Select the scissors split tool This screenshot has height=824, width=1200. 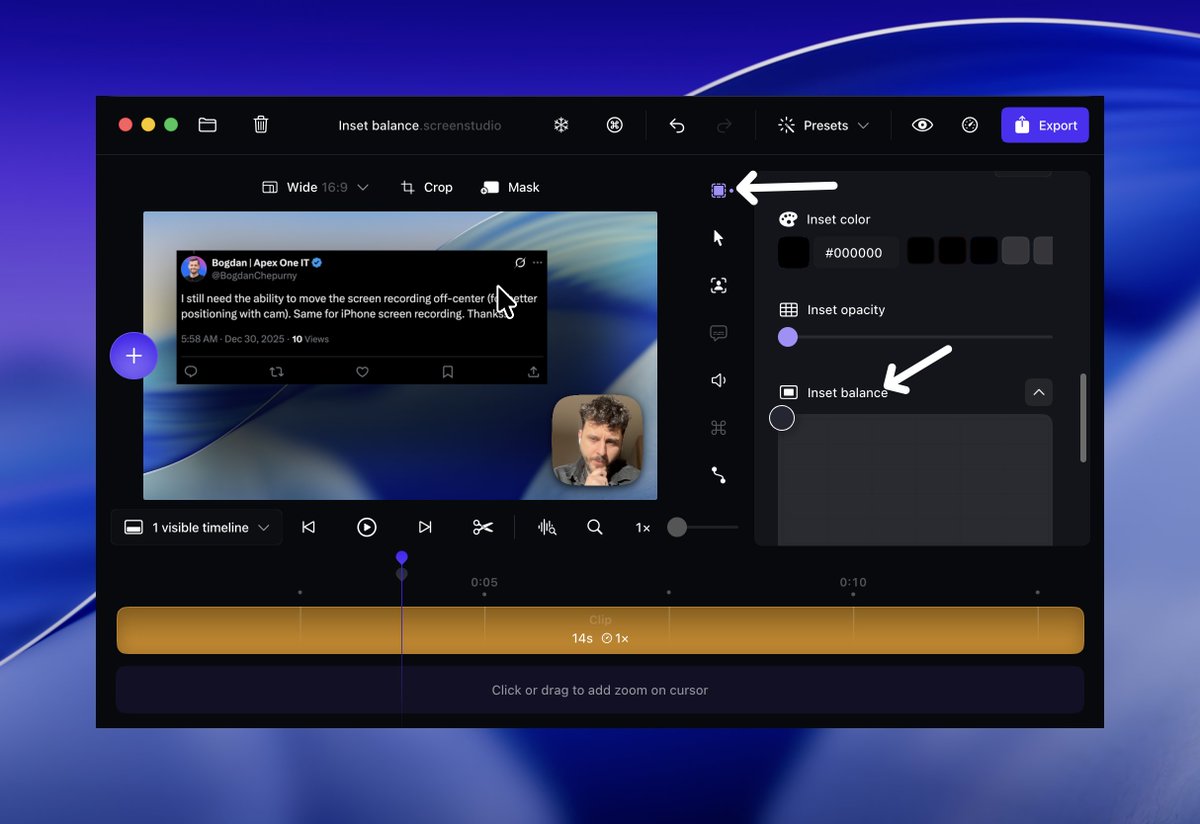[483, 527]
